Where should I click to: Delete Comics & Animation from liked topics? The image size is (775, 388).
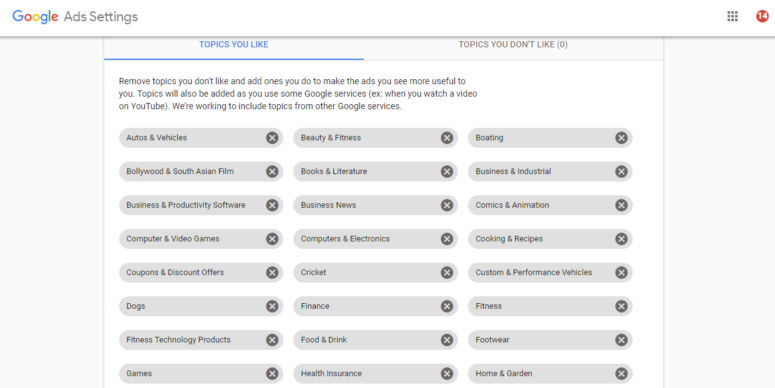click(621, 205)
